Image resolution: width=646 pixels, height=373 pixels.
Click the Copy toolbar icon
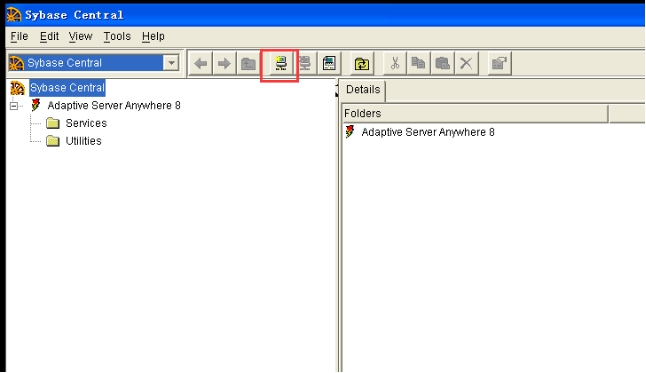pyautogui.click(x=419, y=63)
